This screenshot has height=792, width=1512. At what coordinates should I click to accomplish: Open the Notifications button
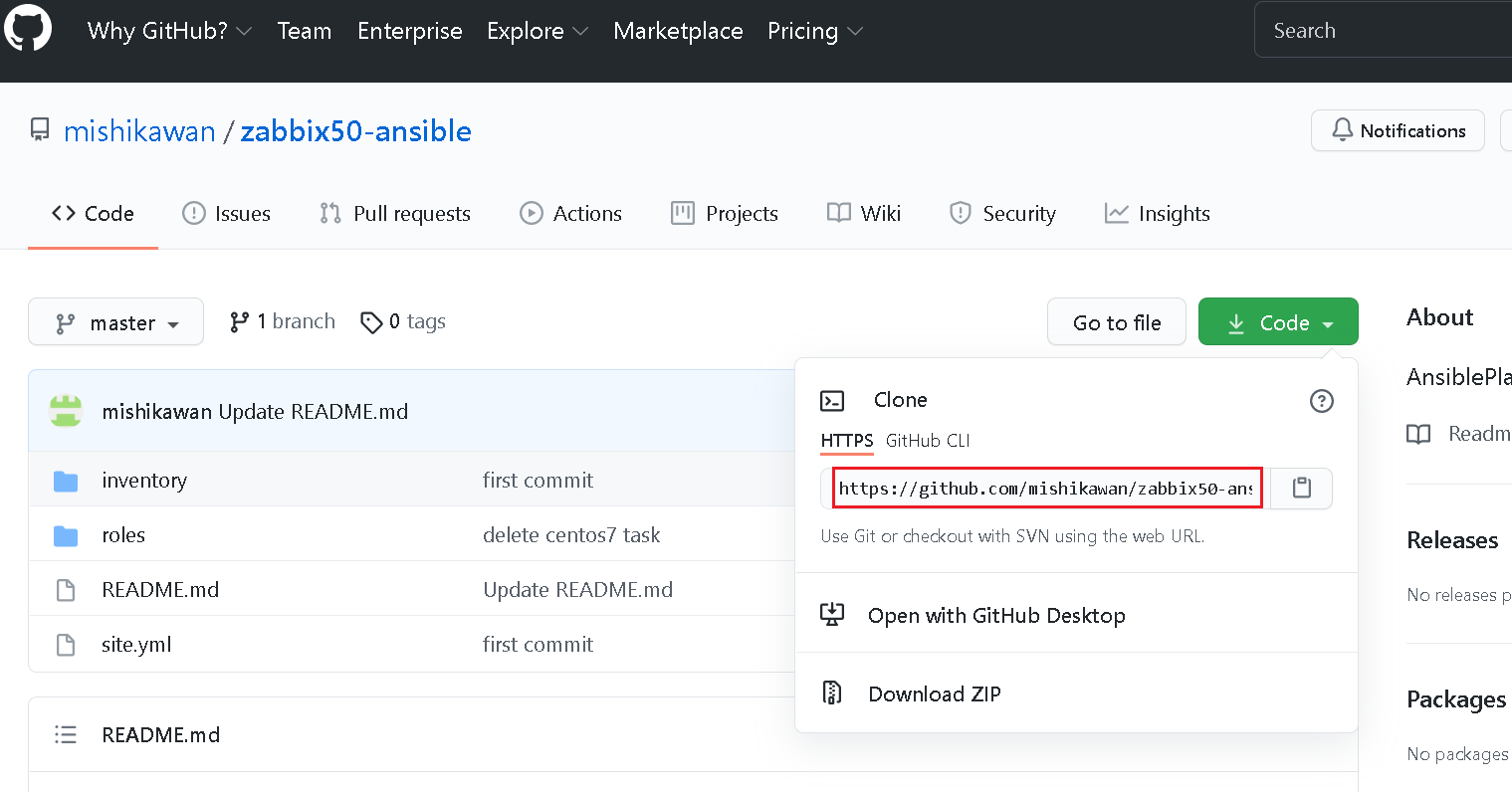pyautogui.click(x=1398, y=130)
